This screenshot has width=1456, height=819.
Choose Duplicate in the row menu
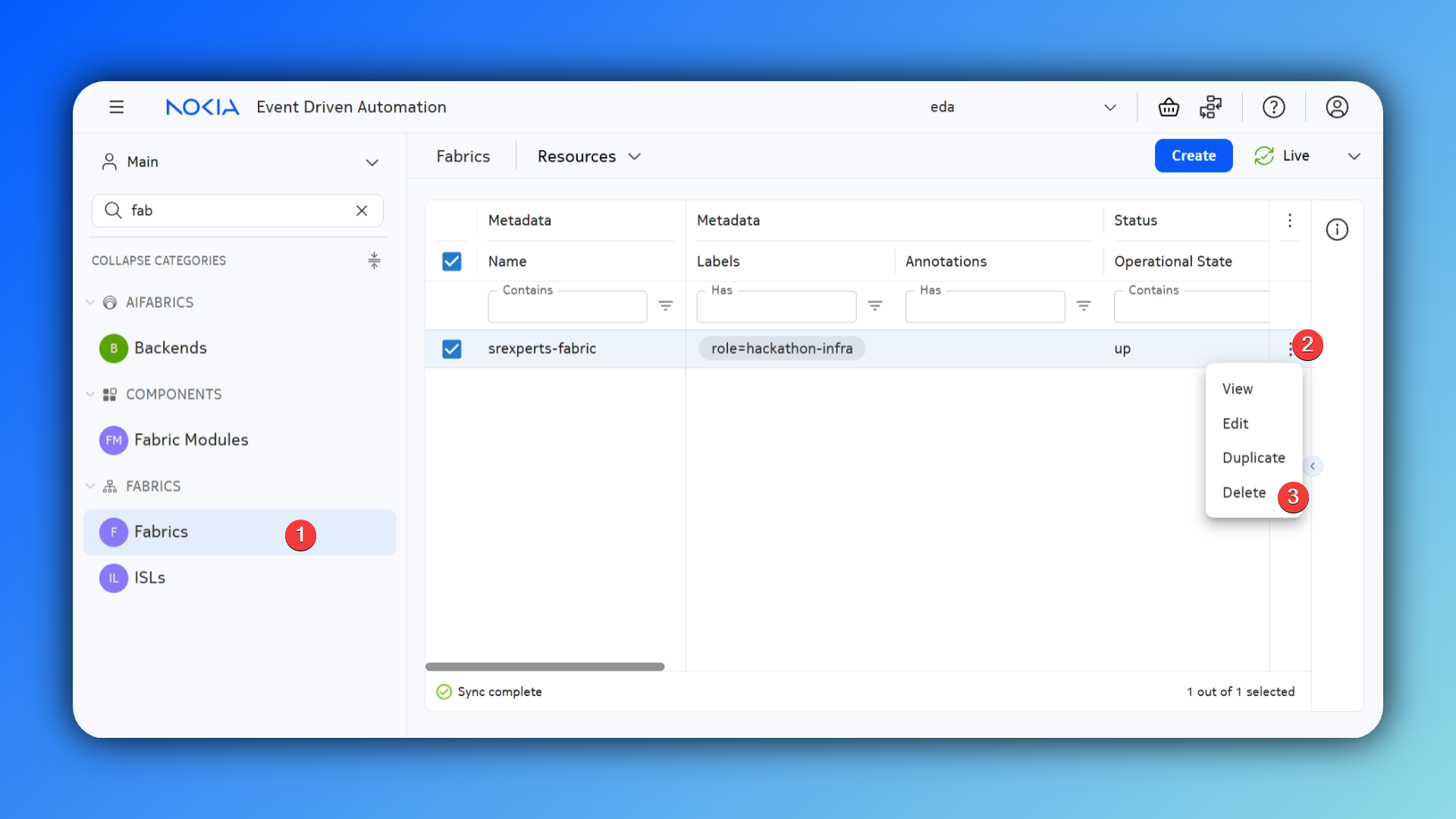(x=1253, y=457)
